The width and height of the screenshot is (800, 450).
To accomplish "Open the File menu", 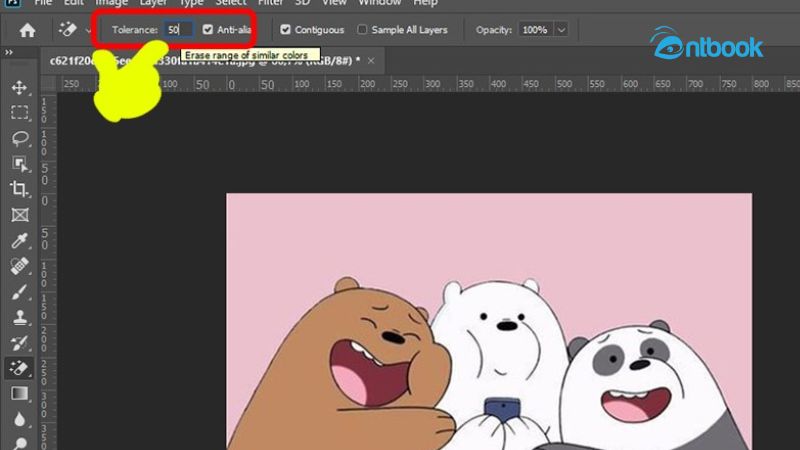I will pos(43,3).
